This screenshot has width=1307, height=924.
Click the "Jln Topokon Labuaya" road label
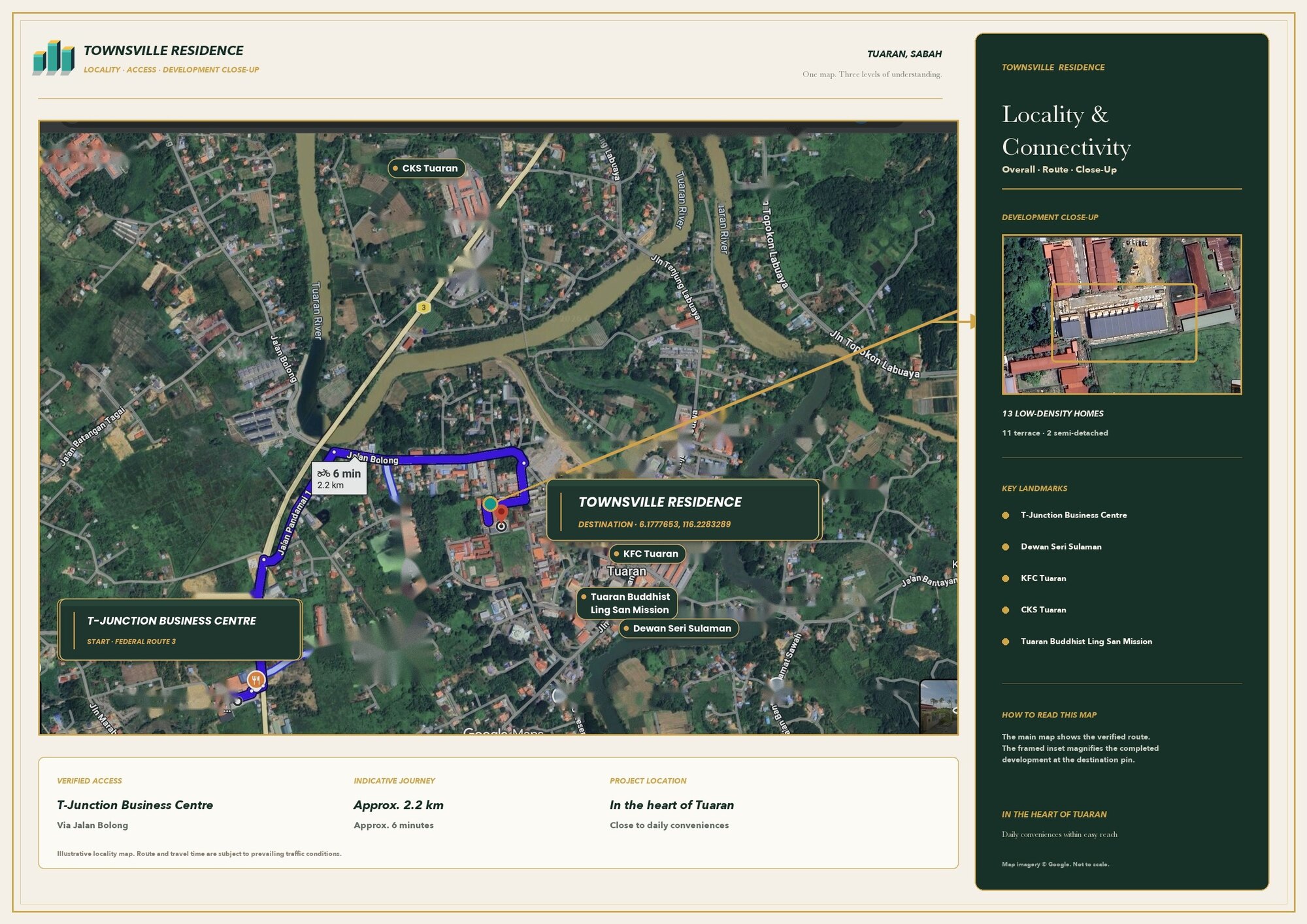coord(874,355)
